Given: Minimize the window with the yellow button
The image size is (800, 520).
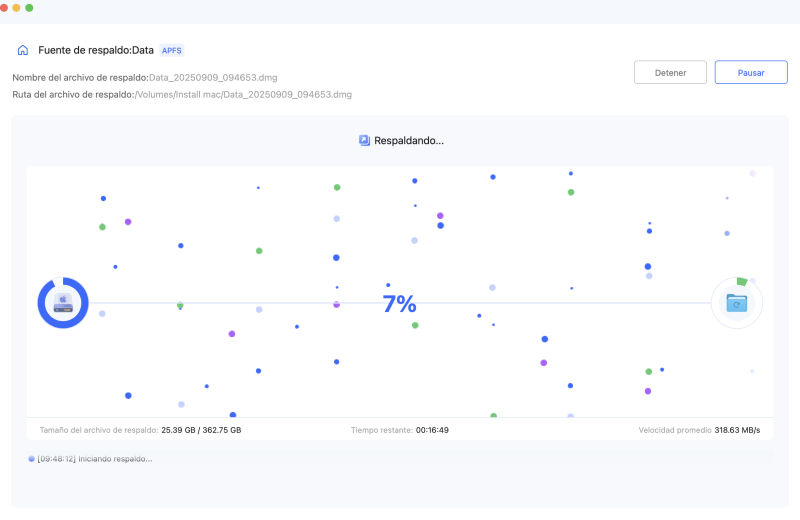Looking at the screenshot, I should coord(17,7).
